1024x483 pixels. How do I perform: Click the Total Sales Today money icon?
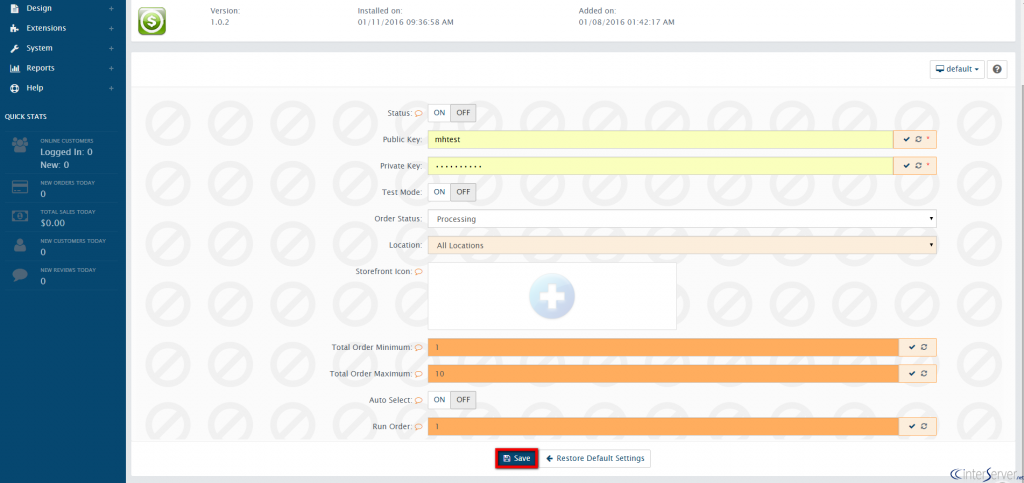coord(20,216)
